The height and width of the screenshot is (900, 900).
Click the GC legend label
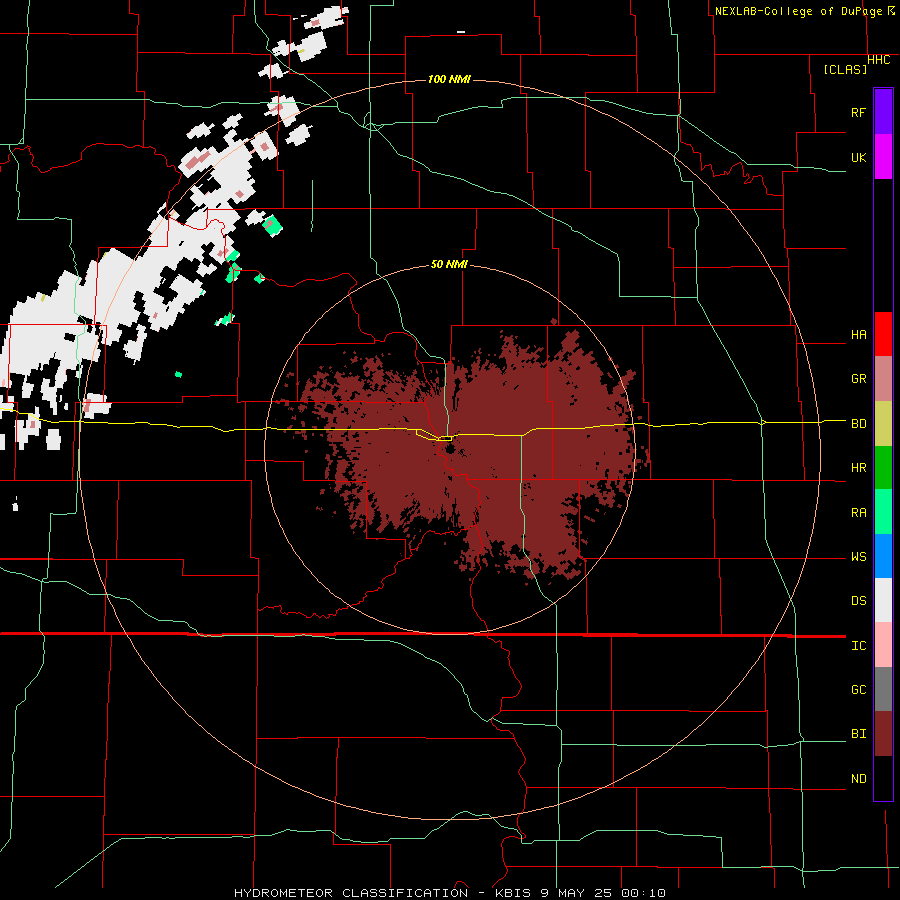(858, 690)
